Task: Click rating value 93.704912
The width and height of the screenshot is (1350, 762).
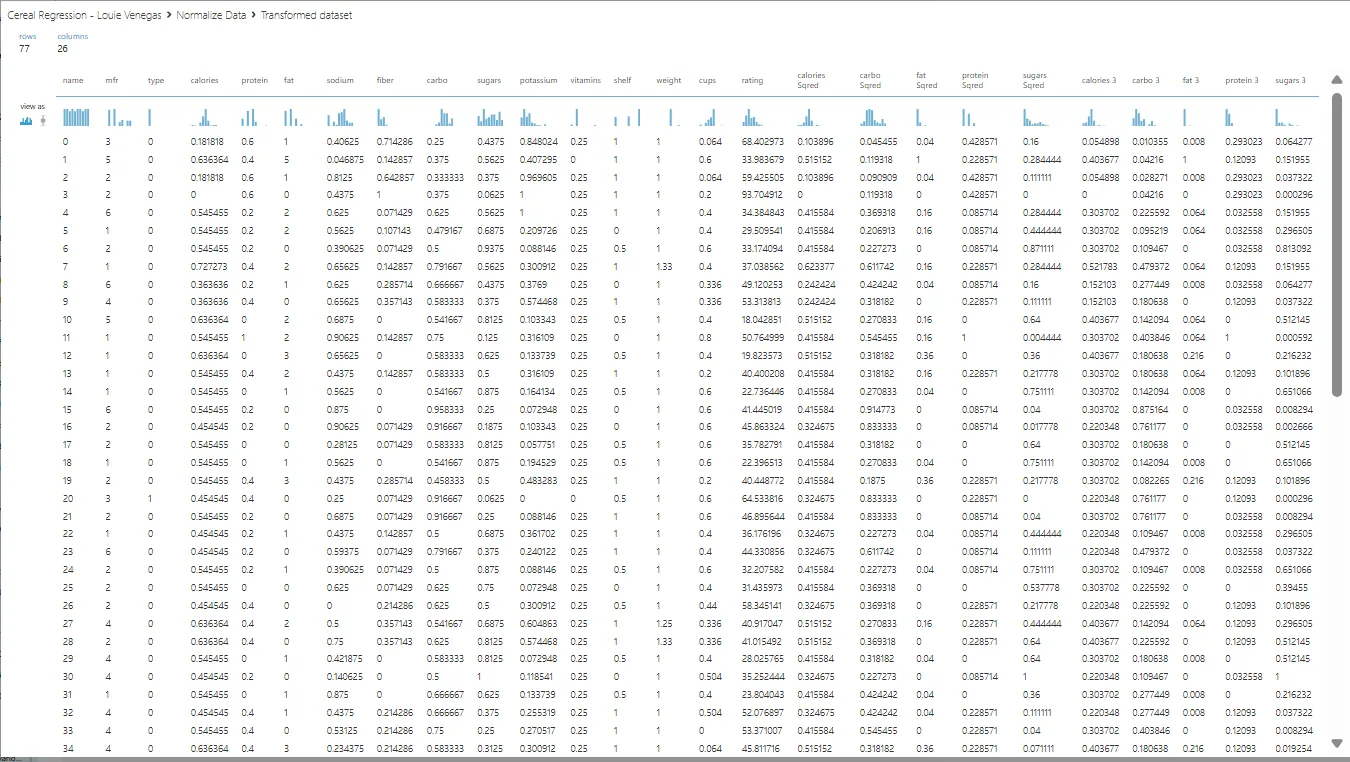Action: (x=763, y=194)
